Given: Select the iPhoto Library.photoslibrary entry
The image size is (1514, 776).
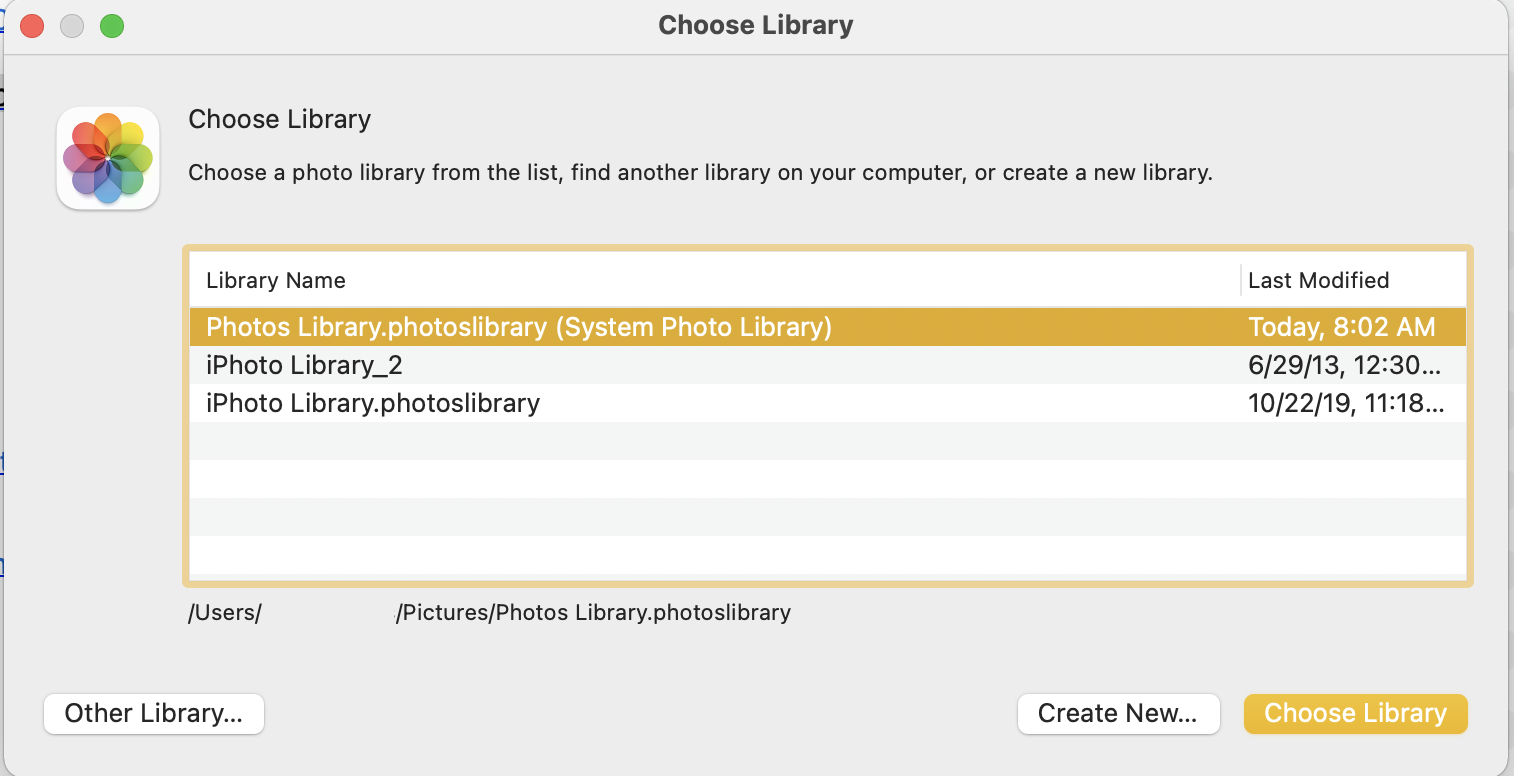Looking at the screenshot, I should point(372,403).
